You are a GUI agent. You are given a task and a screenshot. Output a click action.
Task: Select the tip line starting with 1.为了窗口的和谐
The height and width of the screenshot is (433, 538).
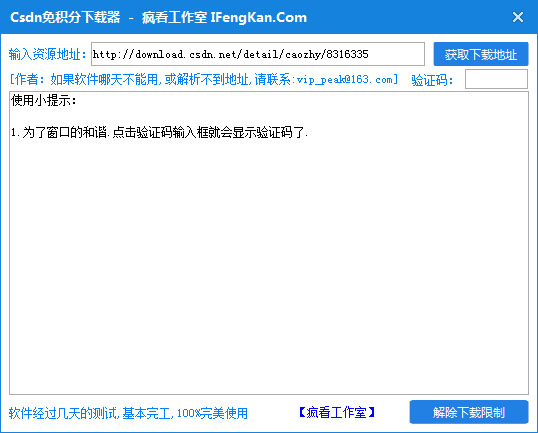pos(159,132)
